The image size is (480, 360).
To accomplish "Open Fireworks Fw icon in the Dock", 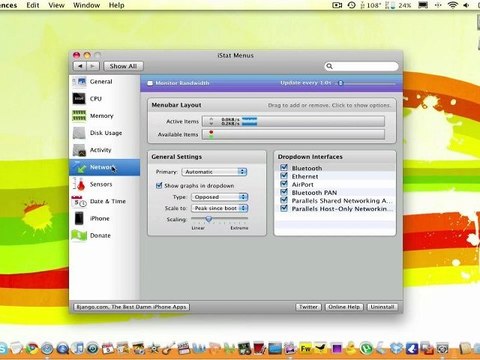I will pos(305,349).
